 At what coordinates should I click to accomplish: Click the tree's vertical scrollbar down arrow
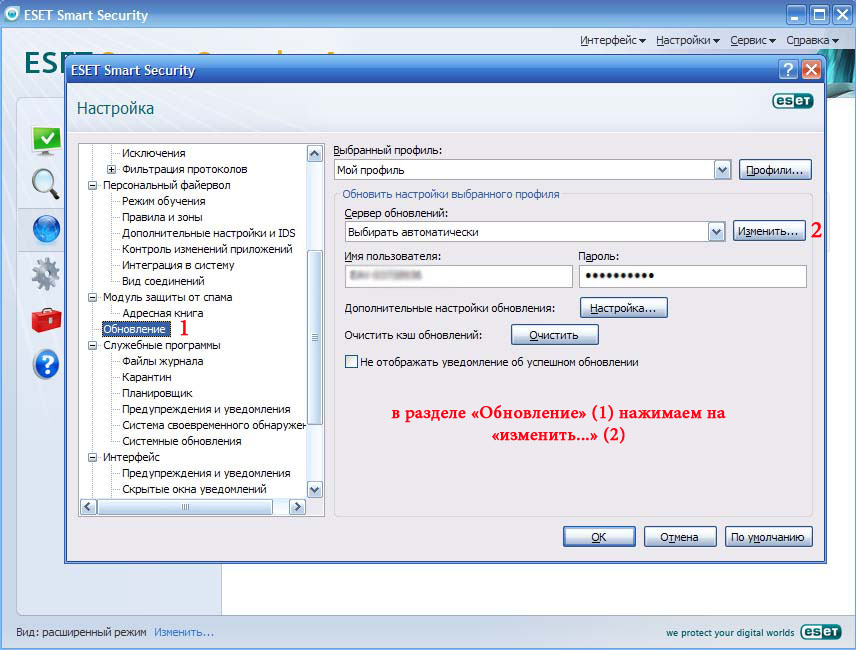coord(314,489)
